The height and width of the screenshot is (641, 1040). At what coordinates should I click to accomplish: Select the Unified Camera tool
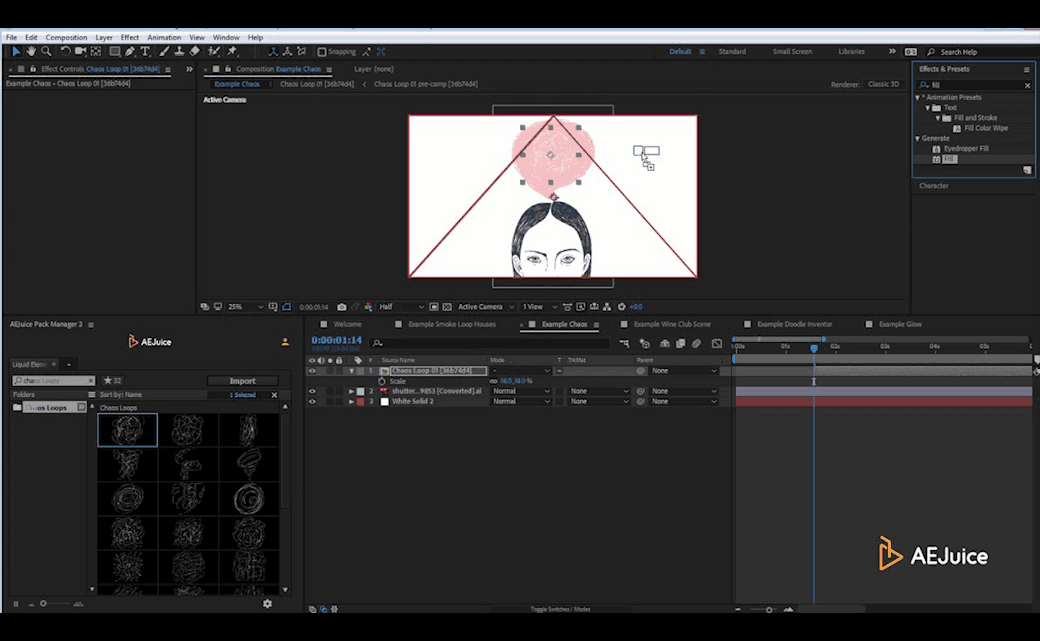tap(80, 51)
